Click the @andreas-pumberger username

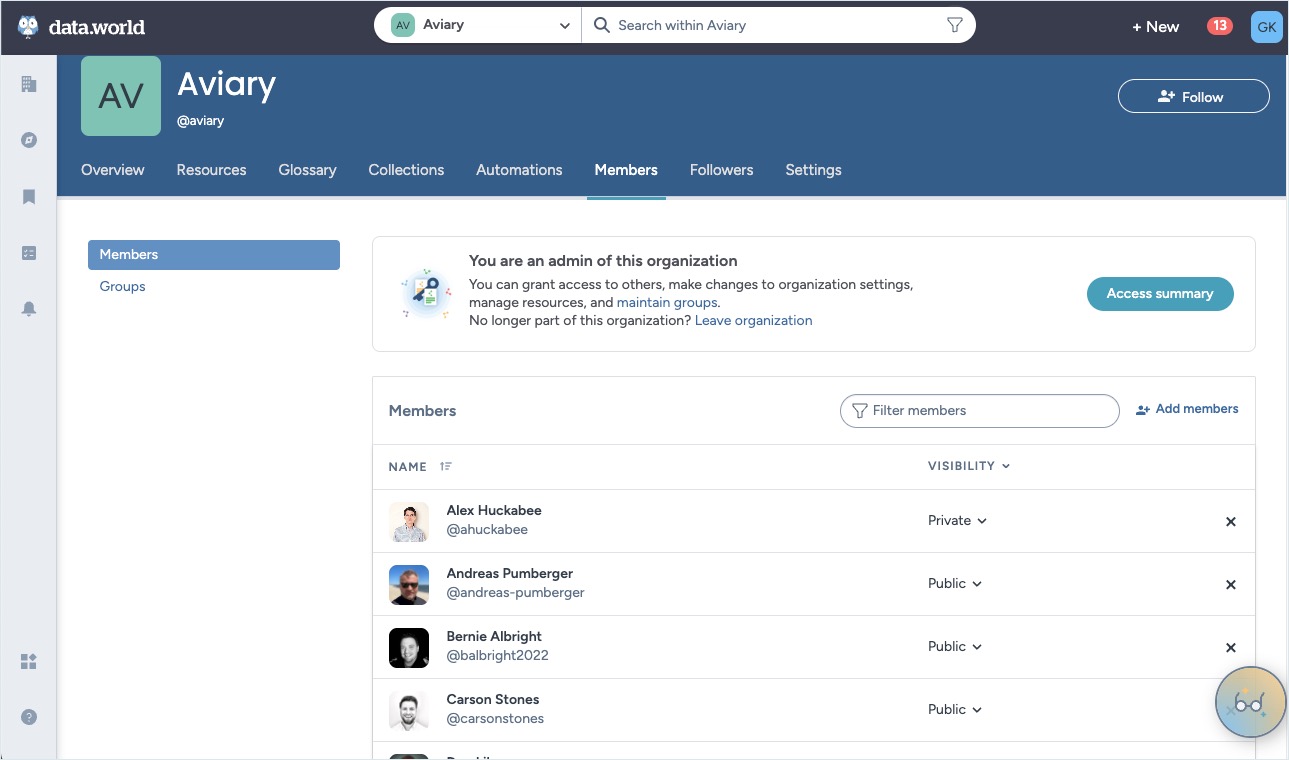pyautogui.click(x=515, y=592)
